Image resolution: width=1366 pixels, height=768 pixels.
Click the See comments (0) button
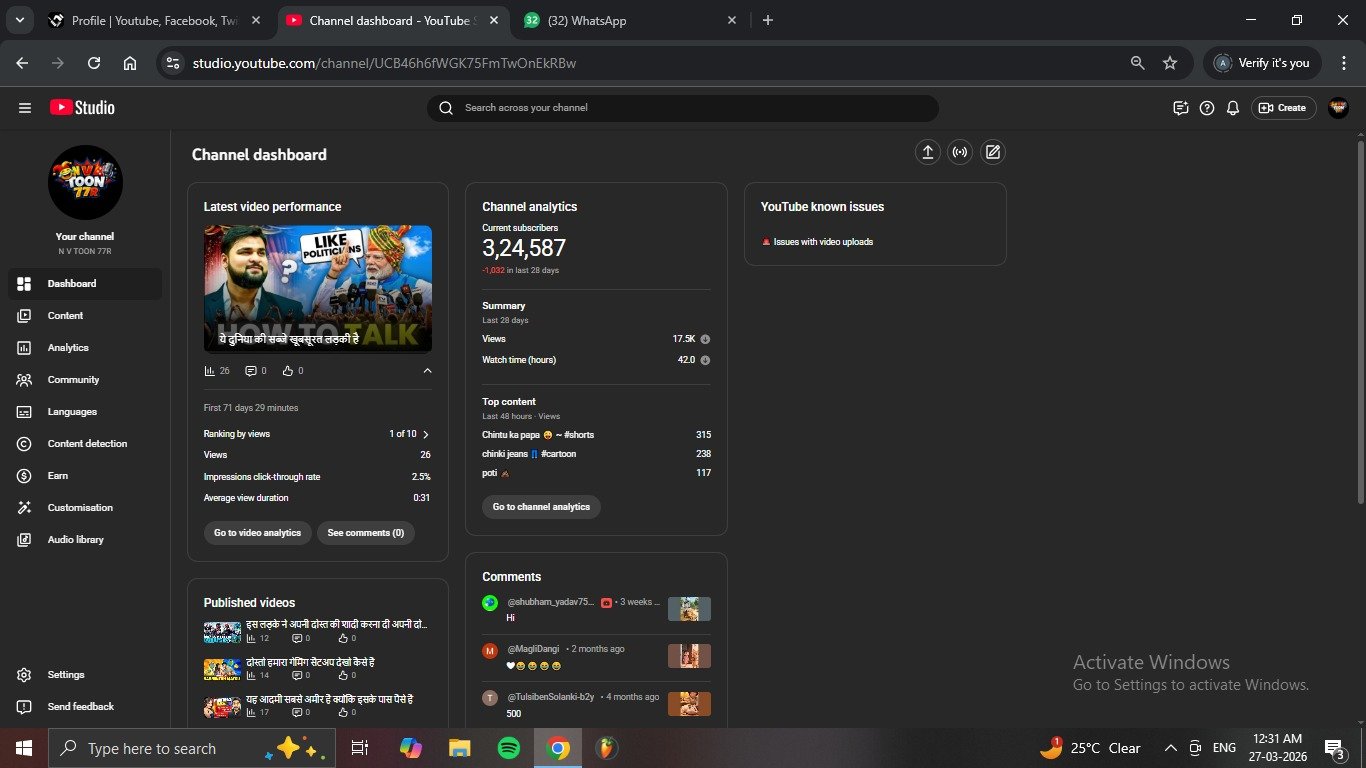[x=365, y=533]
